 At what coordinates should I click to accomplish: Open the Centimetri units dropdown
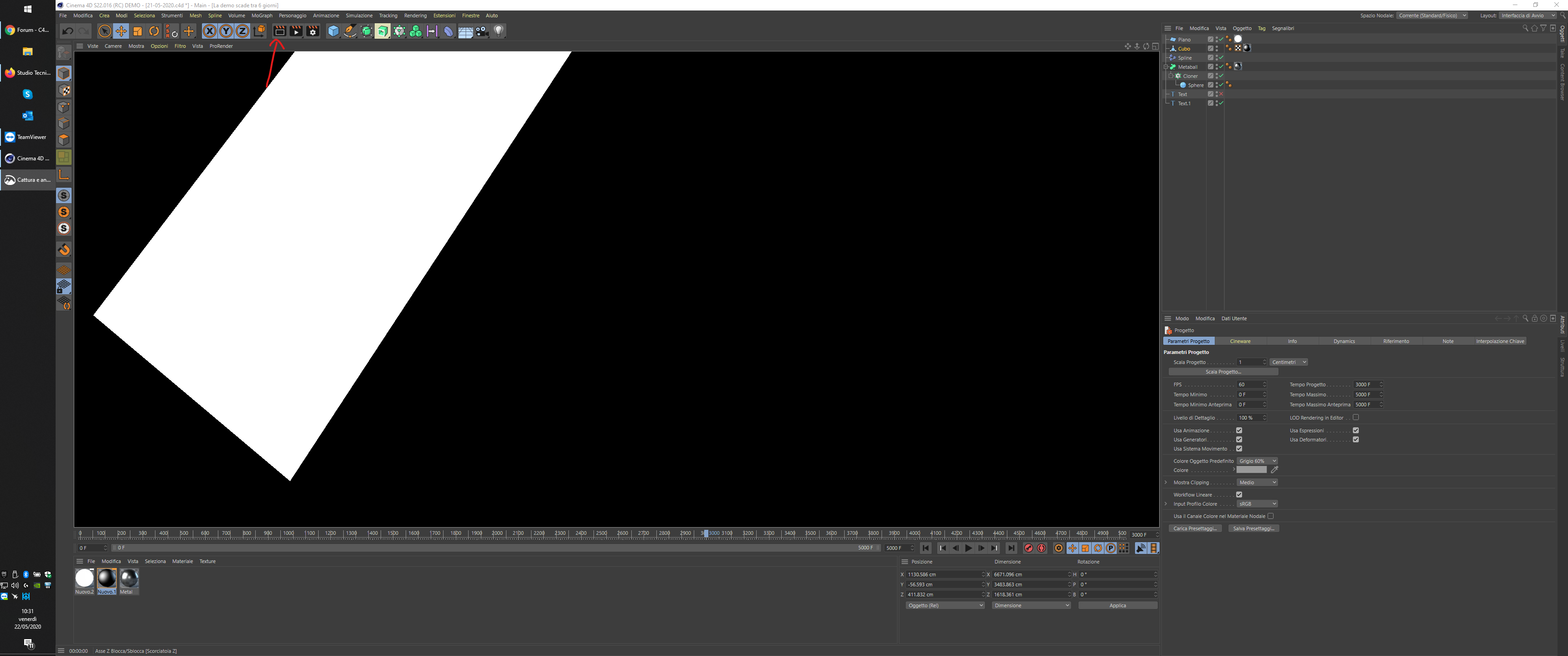[x=1288, y=362]
